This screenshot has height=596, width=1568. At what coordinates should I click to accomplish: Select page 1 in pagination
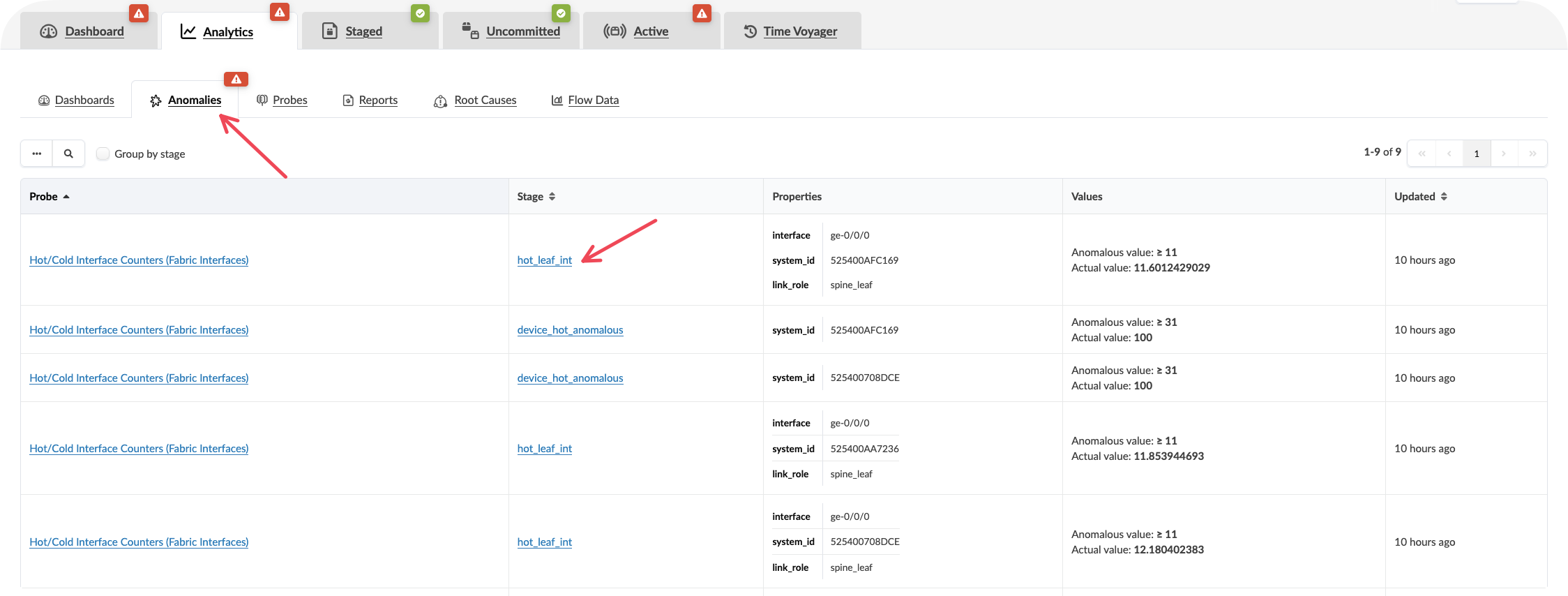tap(1477, 154)
